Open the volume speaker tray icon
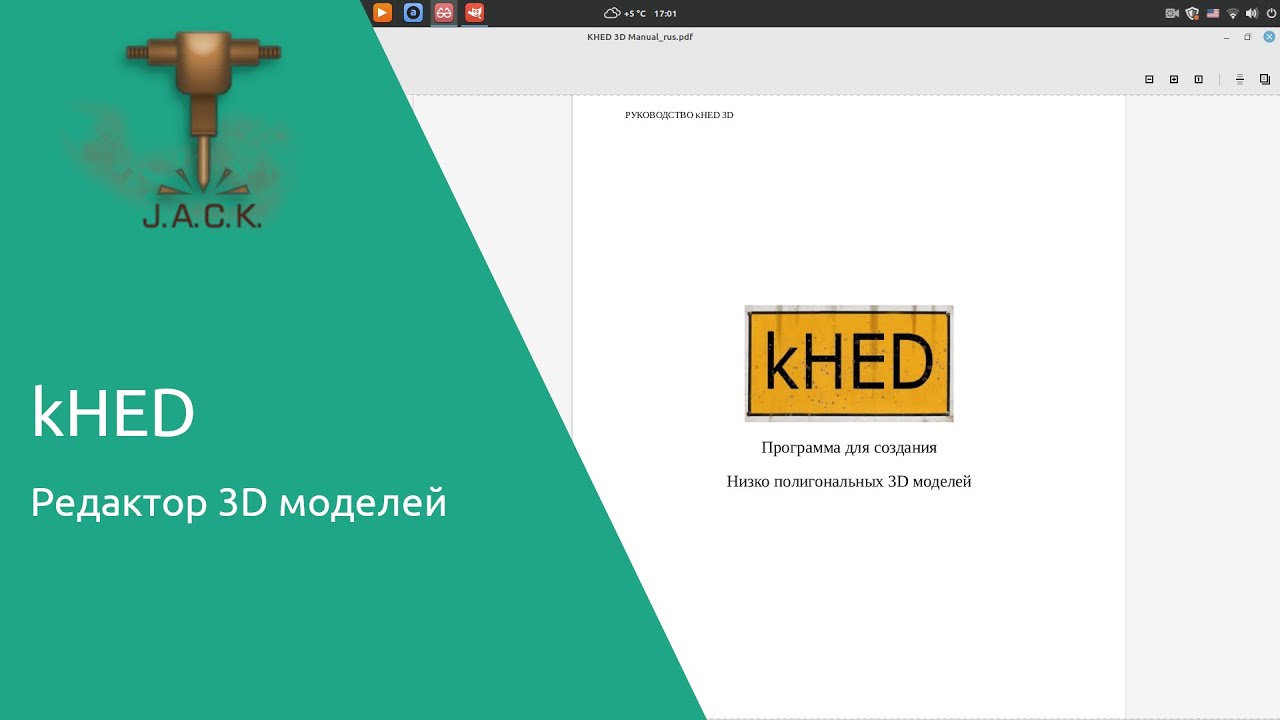This screenshot has height=720, width=1280. [x=1251, y=13]
